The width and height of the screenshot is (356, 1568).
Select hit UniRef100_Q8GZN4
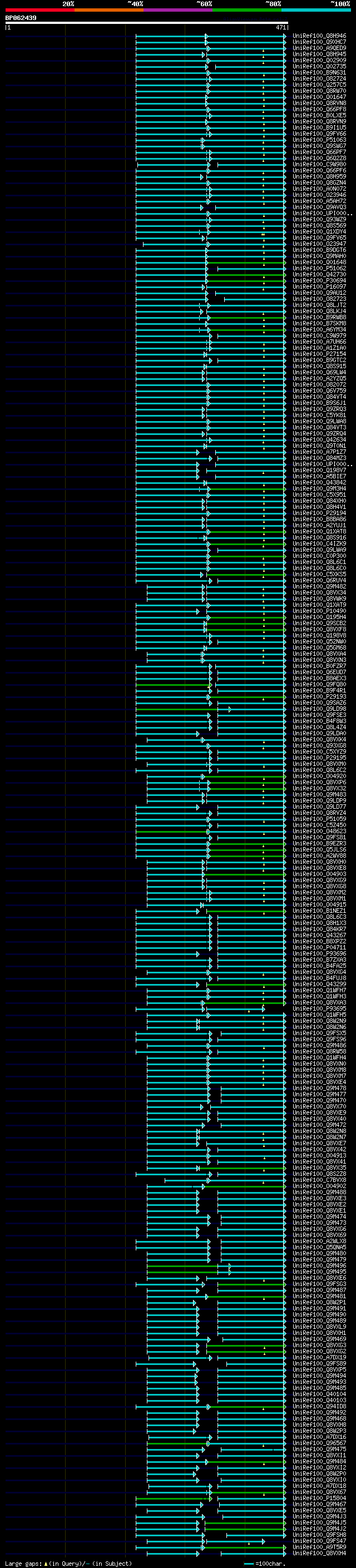[319, 182]
